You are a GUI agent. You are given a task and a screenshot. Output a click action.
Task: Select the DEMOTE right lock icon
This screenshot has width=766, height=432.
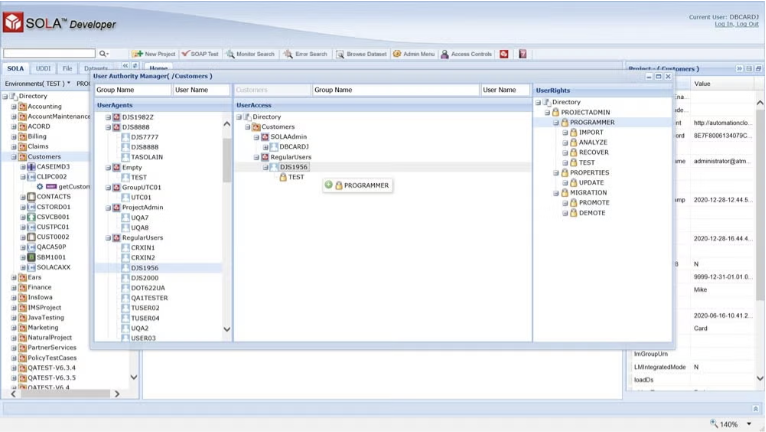(x=574, y=213)
